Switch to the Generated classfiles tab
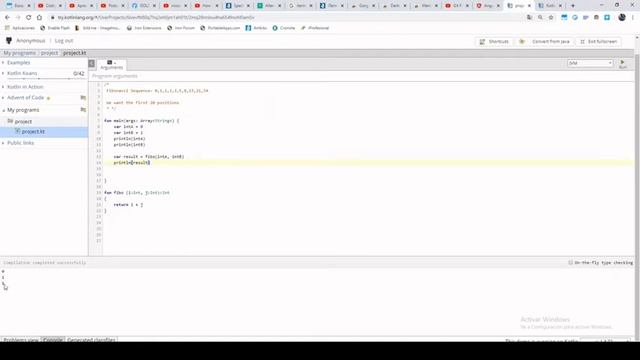This screenshot has height=360, width=640. pyautogui.click(x=91, y=340)
